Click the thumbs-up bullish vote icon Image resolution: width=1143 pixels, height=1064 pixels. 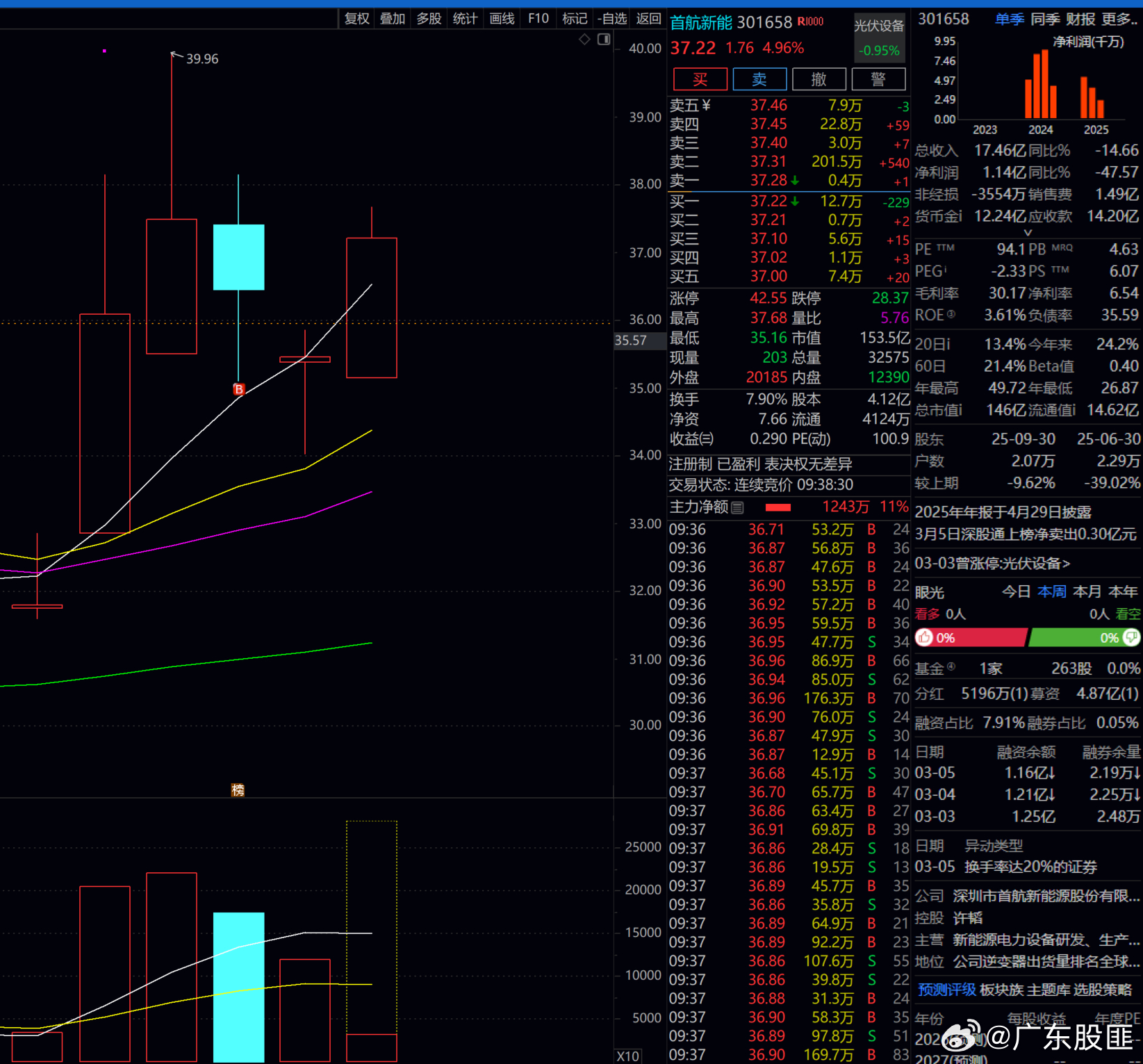tap(924, 637)
